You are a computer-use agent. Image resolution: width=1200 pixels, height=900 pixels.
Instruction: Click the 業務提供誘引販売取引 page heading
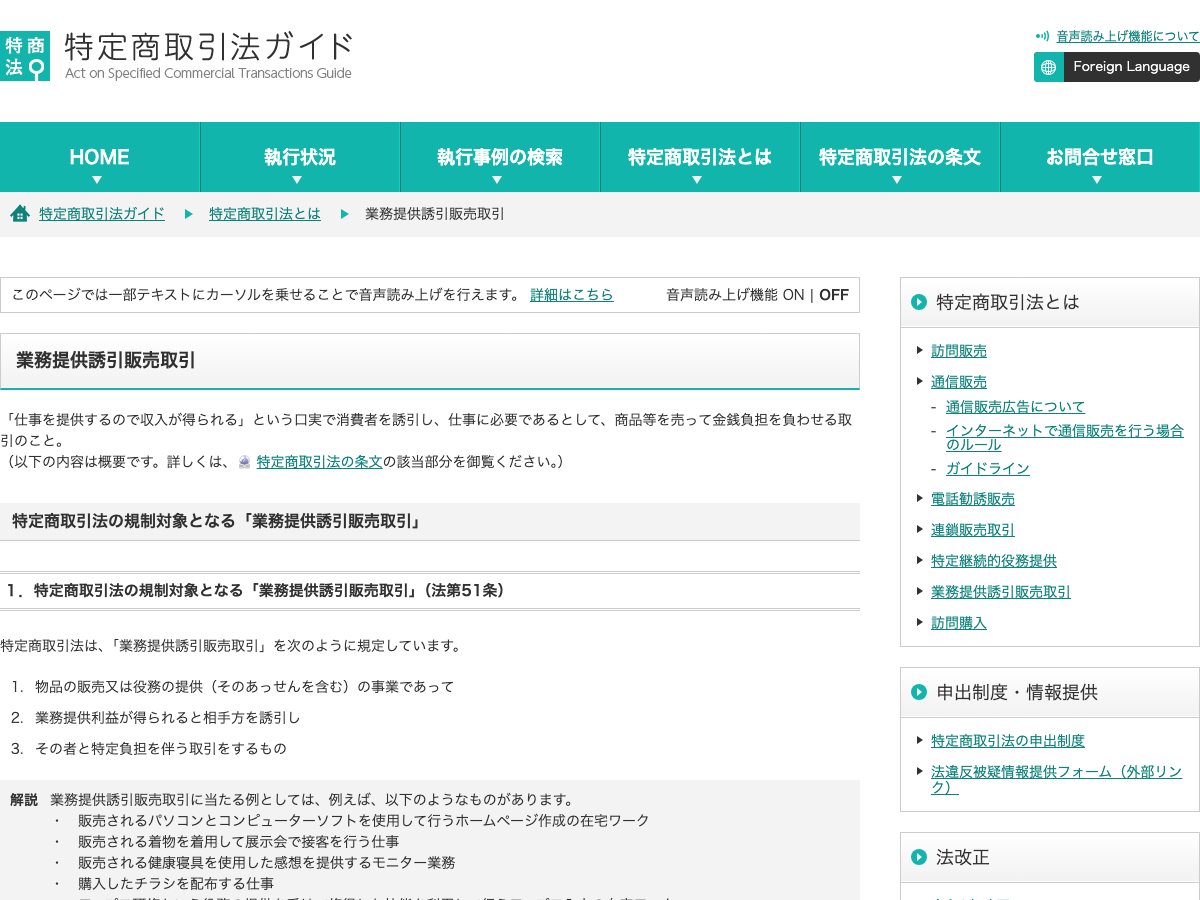point(106,360)
